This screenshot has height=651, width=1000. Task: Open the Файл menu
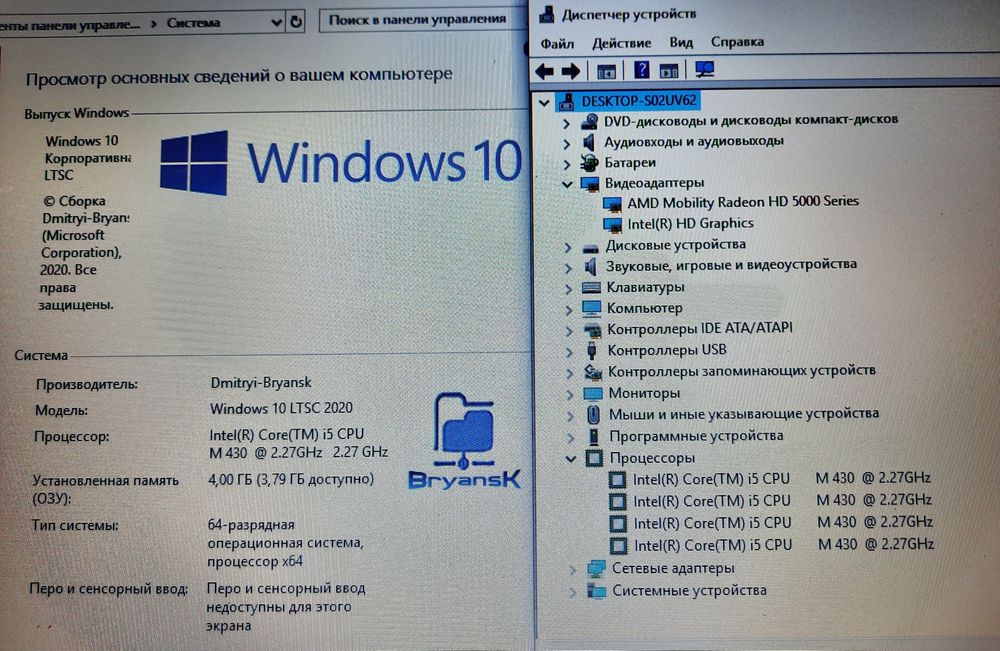point(557,43)
